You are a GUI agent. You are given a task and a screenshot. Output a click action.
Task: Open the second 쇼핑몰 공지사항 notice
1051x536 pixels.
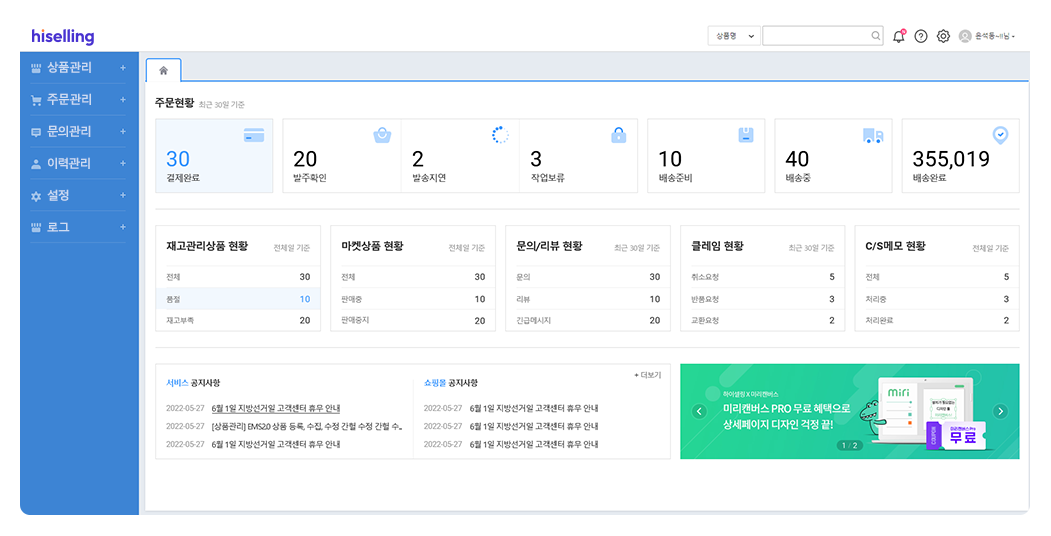534,427
